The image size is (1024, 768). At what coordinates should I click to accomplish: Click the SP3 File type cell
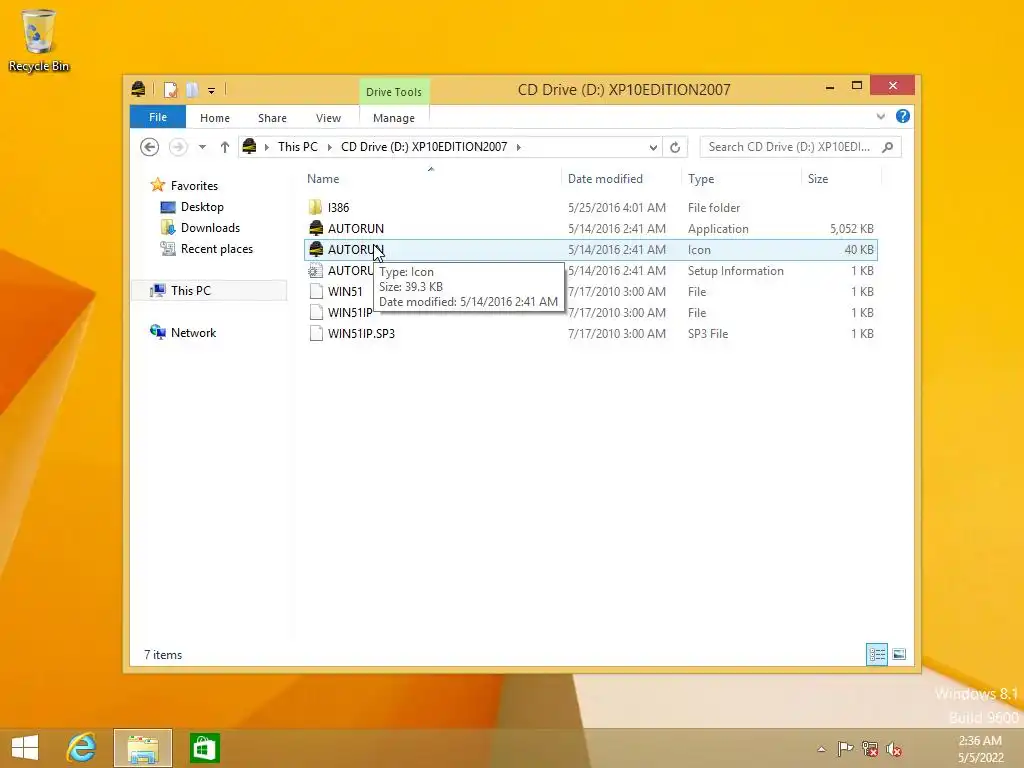[708, 333]
